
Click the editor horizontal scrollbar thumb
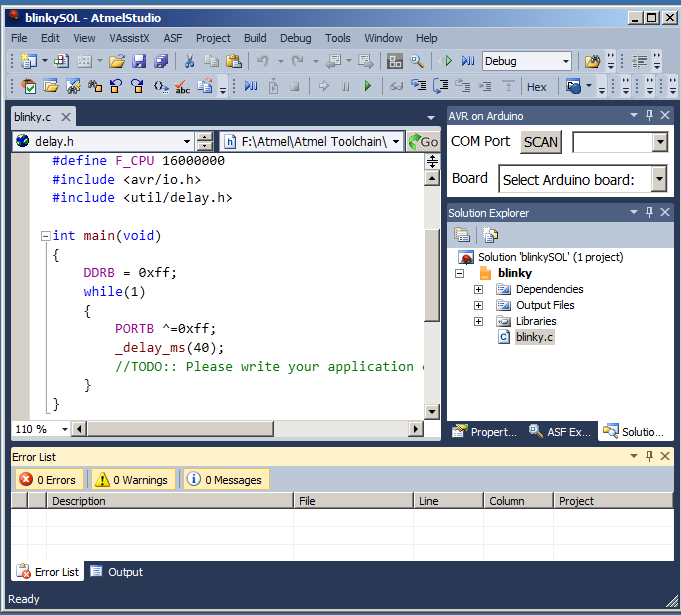tap(180, 429)
